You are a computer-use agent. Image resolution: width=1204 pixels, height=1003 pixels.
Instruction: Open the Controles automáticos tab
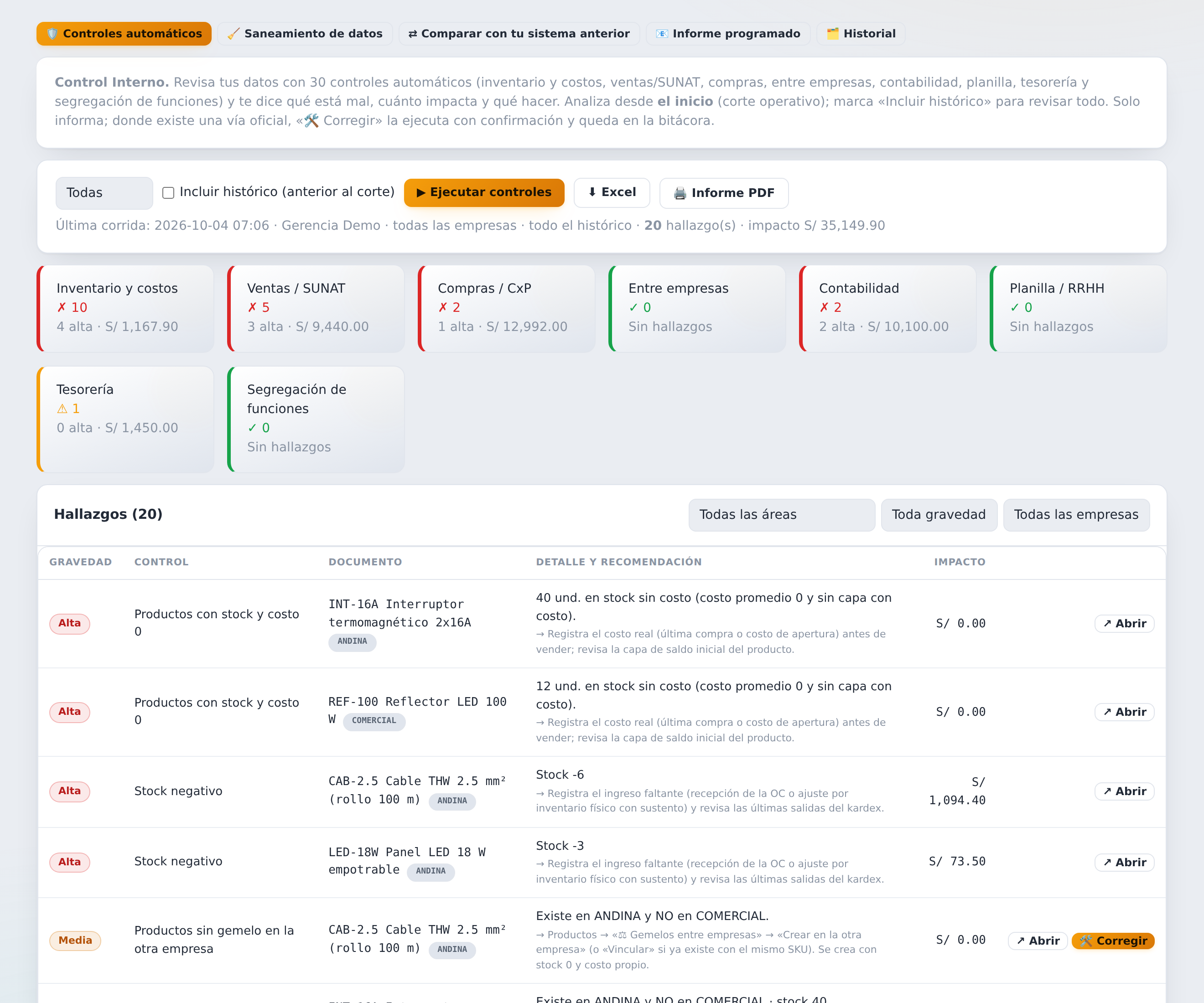pos(124,34)
